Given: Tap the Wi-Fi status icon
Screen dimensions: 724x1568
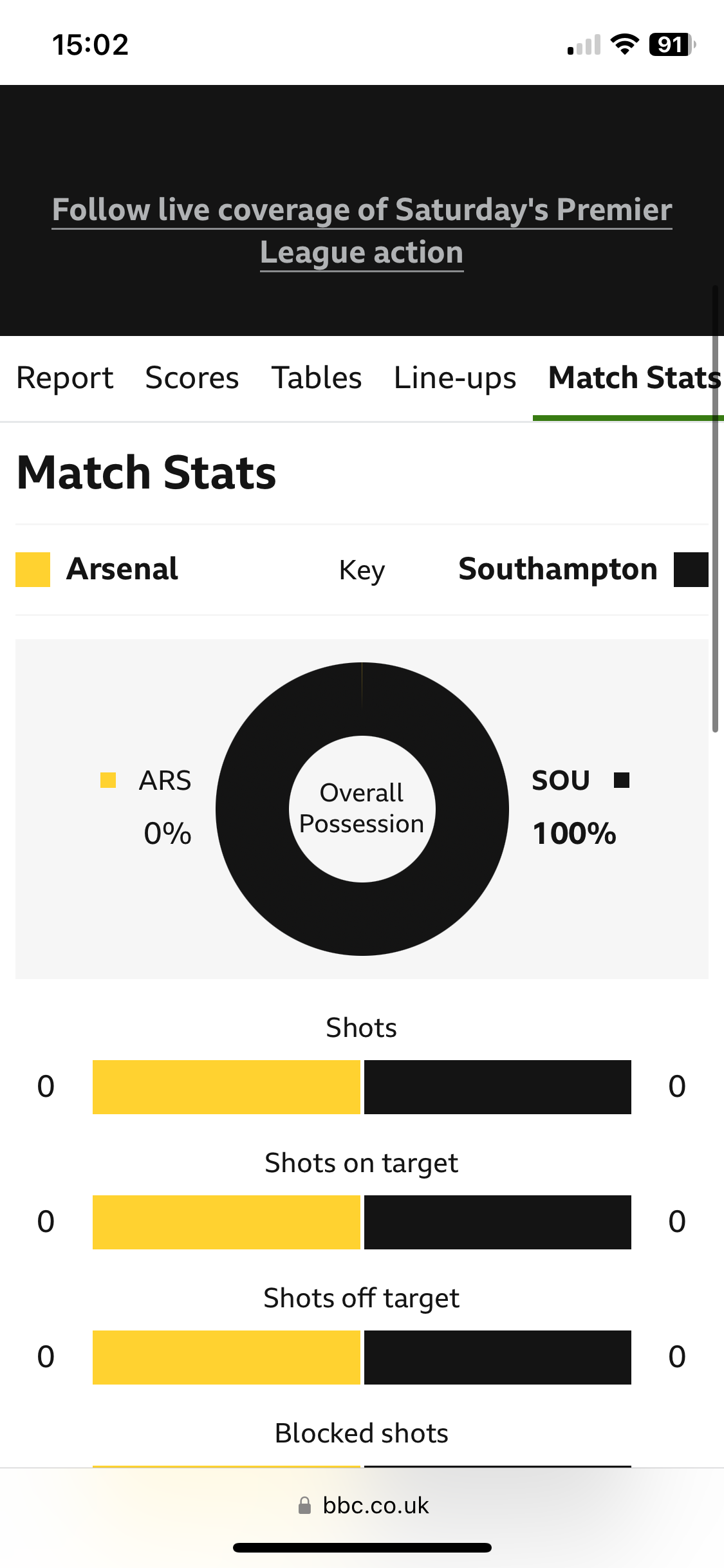Looking at the screenshot, I should pos(624,44).
